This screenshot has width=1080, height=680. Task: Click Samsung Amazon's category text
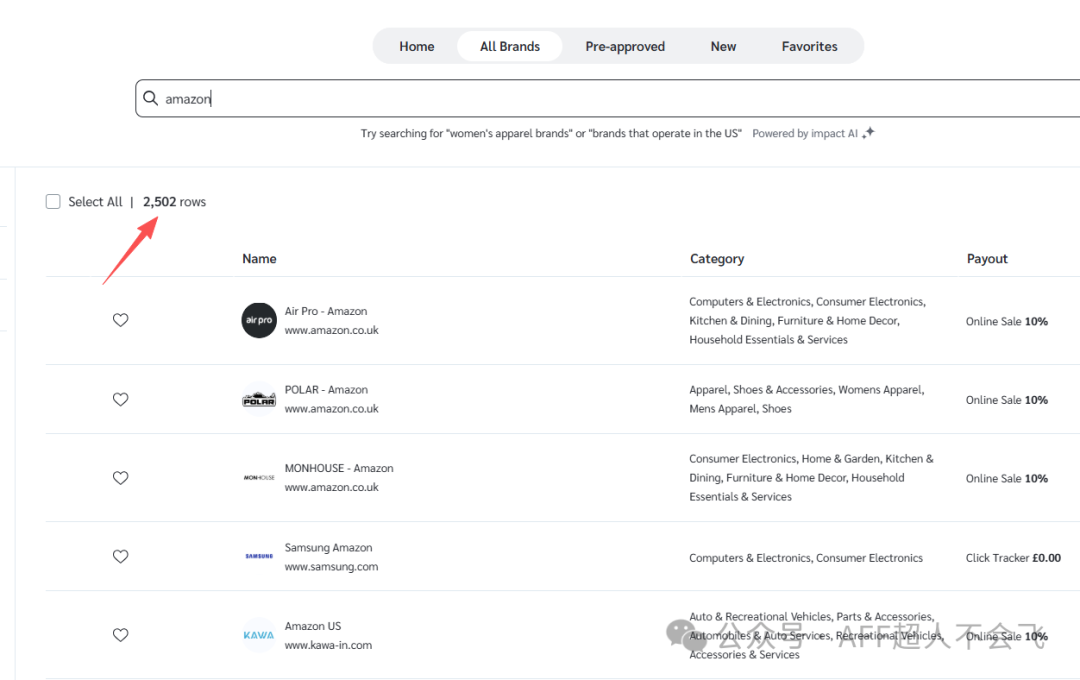pyautogui.click(x=806, y=558)
